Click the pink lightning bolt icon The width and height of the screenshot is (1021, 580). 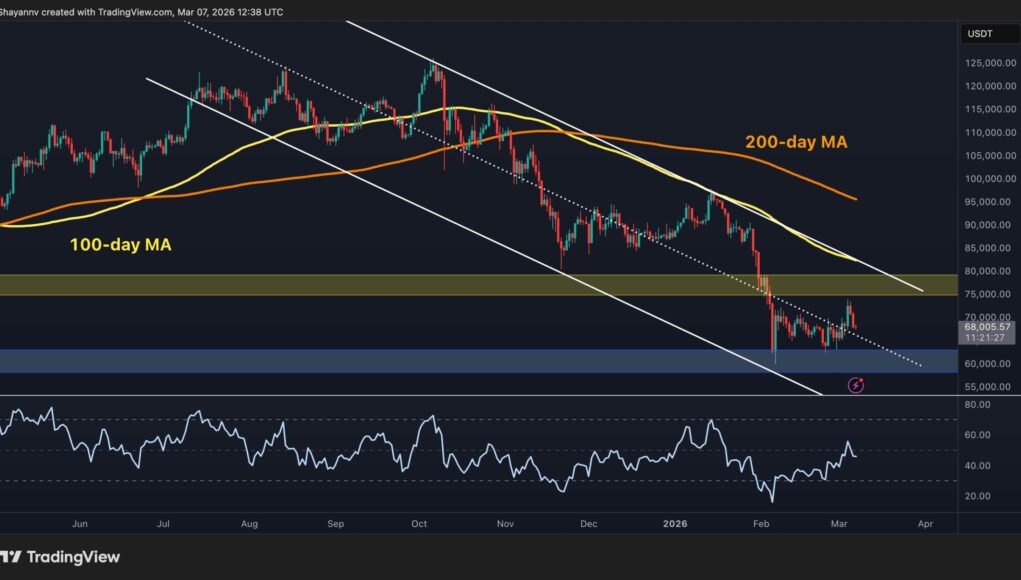click(x=856, y=383)
